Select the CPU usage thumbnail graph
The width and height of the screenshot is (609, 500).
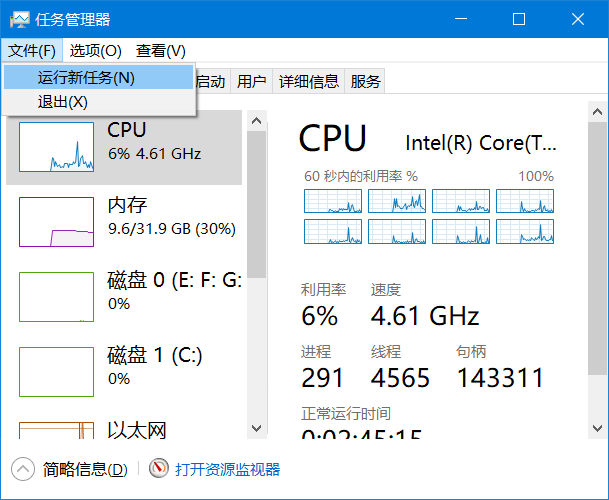(x=57, y=145)
